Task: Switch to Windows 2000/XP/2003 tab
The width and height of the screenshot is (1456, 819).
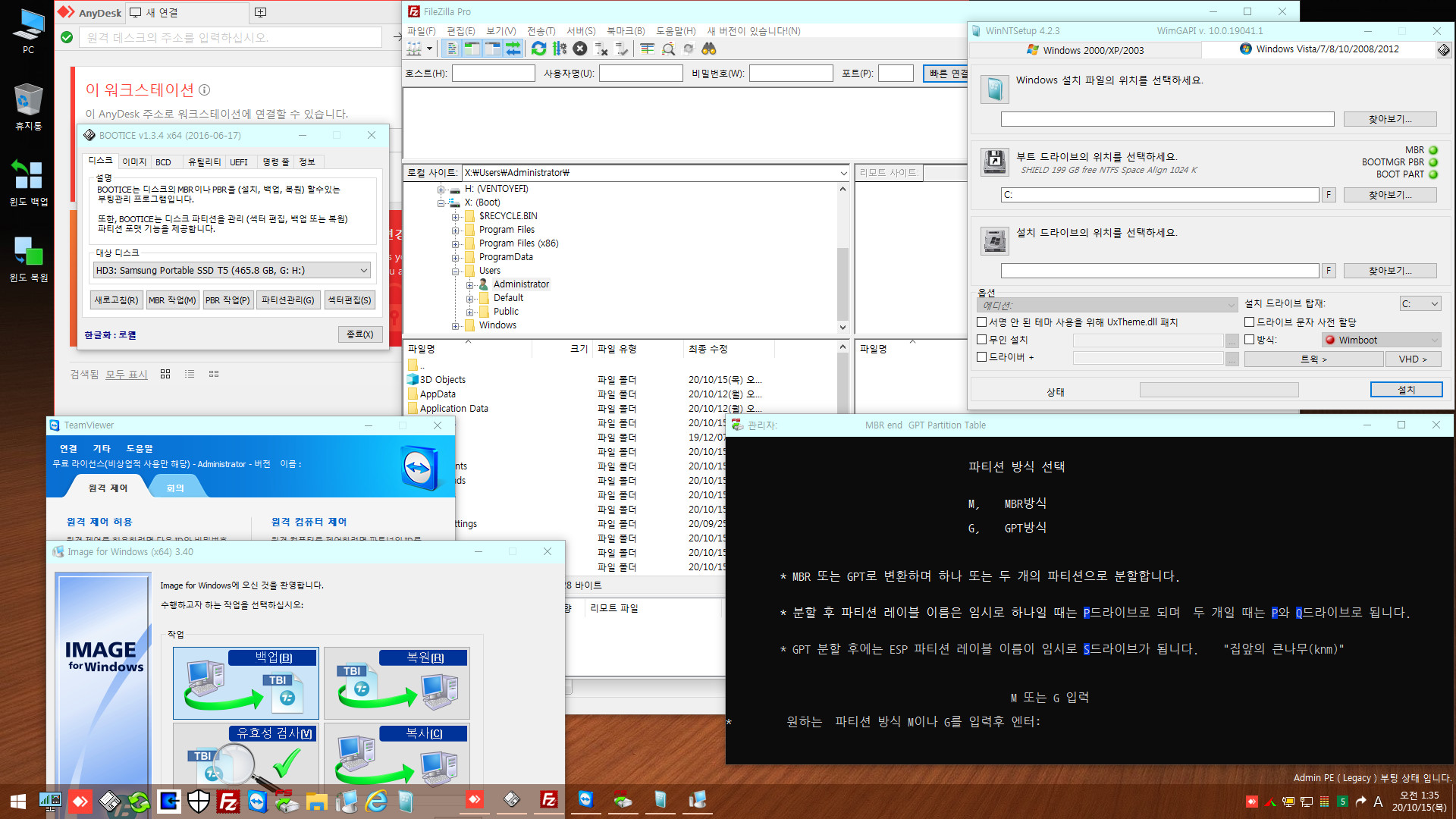Action: coord(1085,50)
